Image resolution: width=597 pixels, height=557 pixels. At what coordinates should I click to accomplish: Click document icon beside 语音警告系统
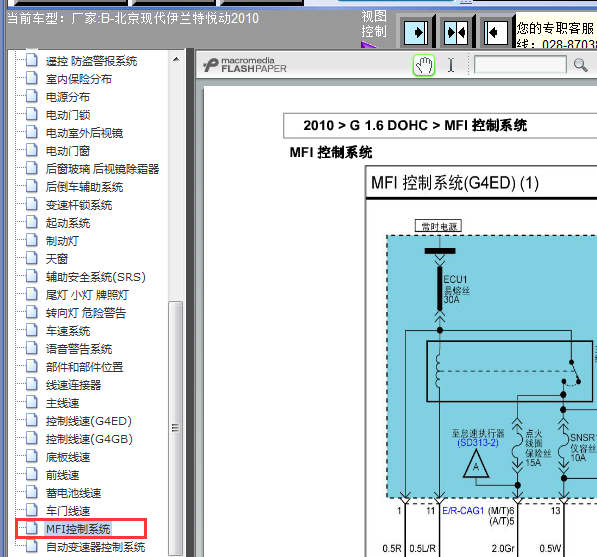point(32,348)
